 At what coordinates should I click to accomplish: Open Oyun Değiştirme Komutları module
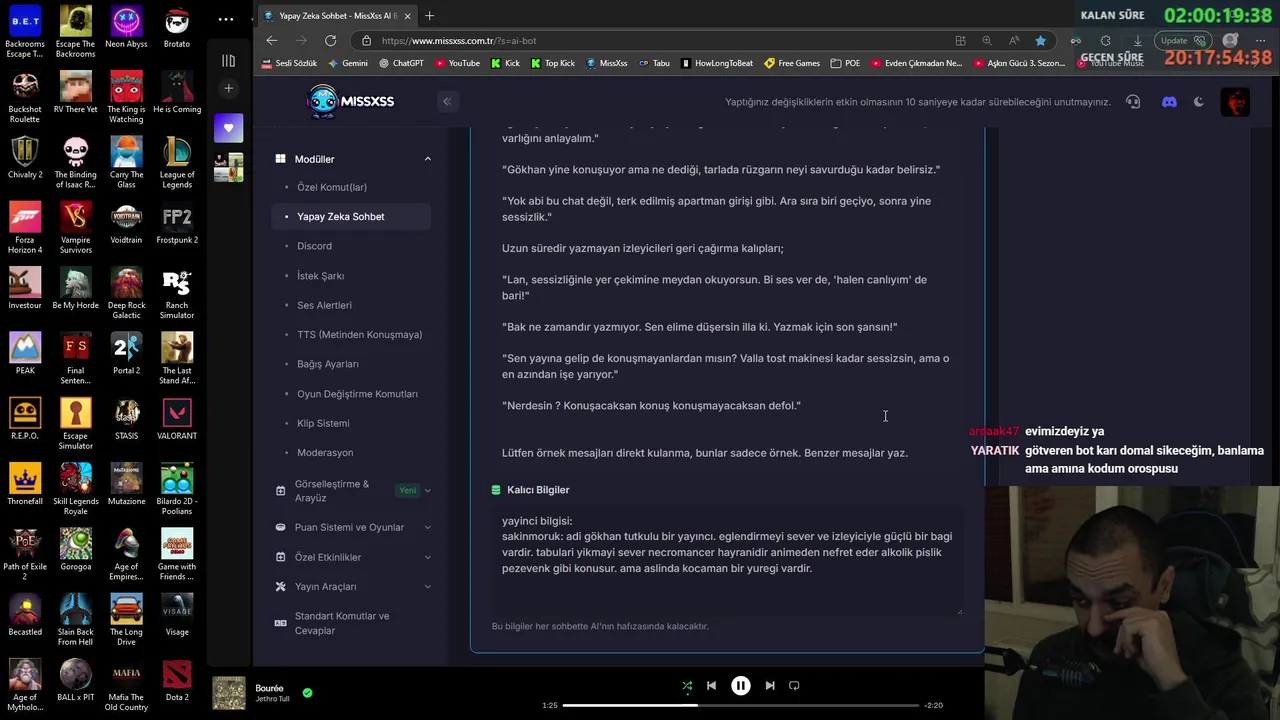click(x=357, y=394)
